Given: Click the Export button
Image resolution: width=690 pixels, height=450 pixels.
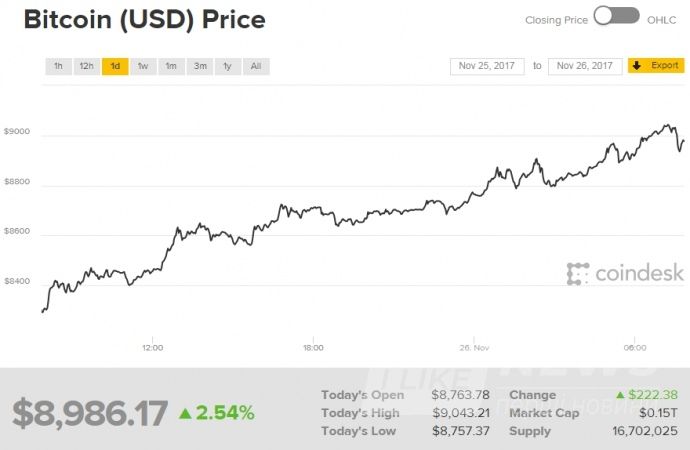Looking at the screenshot, I should click(656, 66).
